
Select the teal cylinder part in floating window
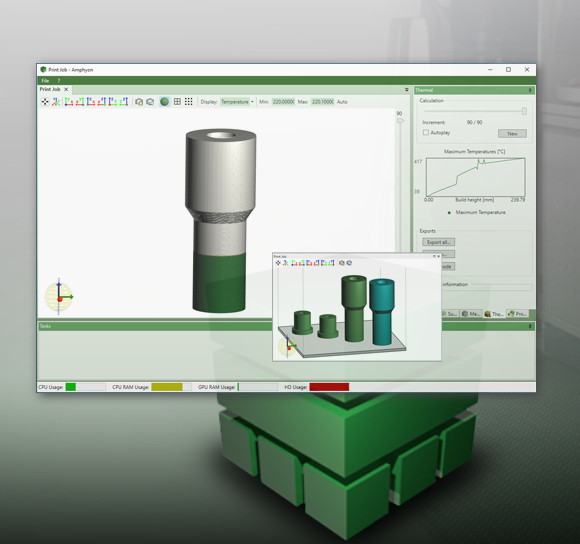click(x=382, y=312)
